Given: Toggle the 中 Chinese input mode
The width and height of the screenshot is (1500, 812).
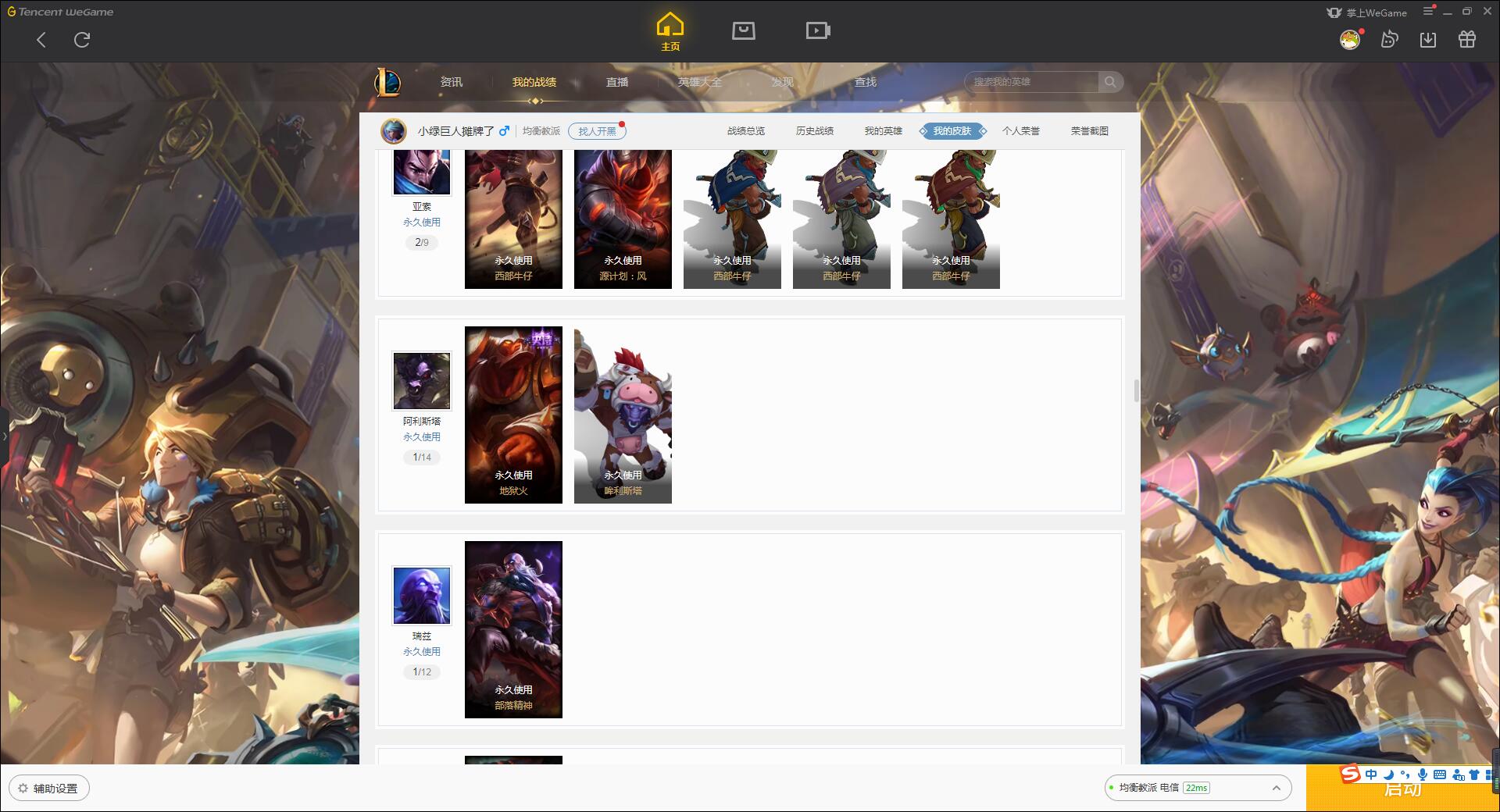Looking at the screenshot, I should pos(1370,775).
